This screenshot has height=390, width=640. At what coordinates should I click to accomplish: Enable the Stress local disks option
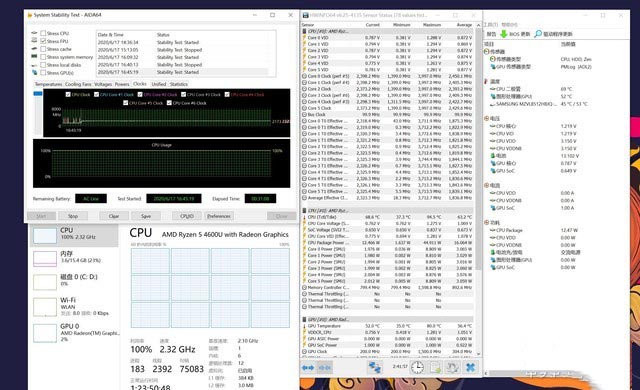43,65
